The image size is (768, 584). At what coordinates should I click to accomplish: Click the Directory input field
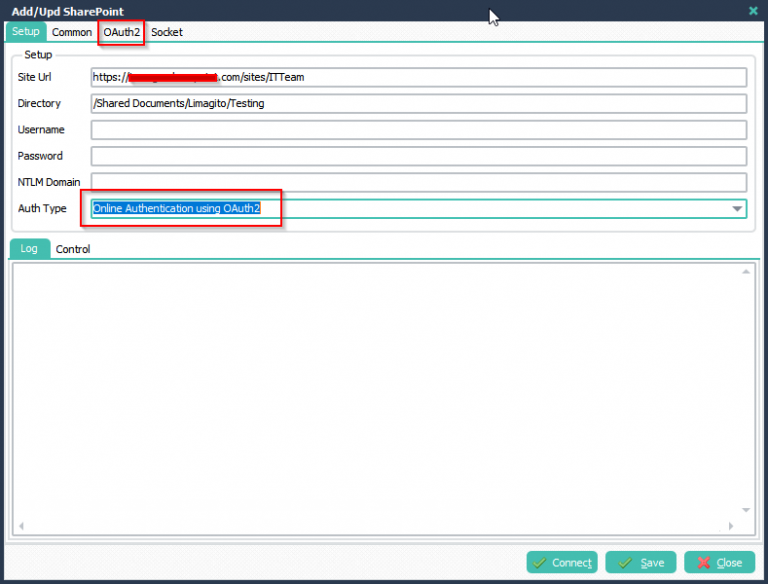pyautogui.click(x=419, y=103)
